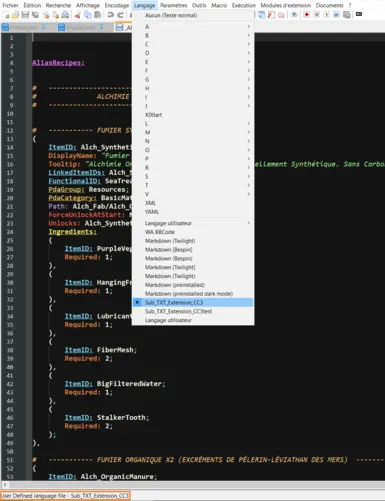Open the Macro menu
This screenshot has width=385, height=501.
(219, 5)
